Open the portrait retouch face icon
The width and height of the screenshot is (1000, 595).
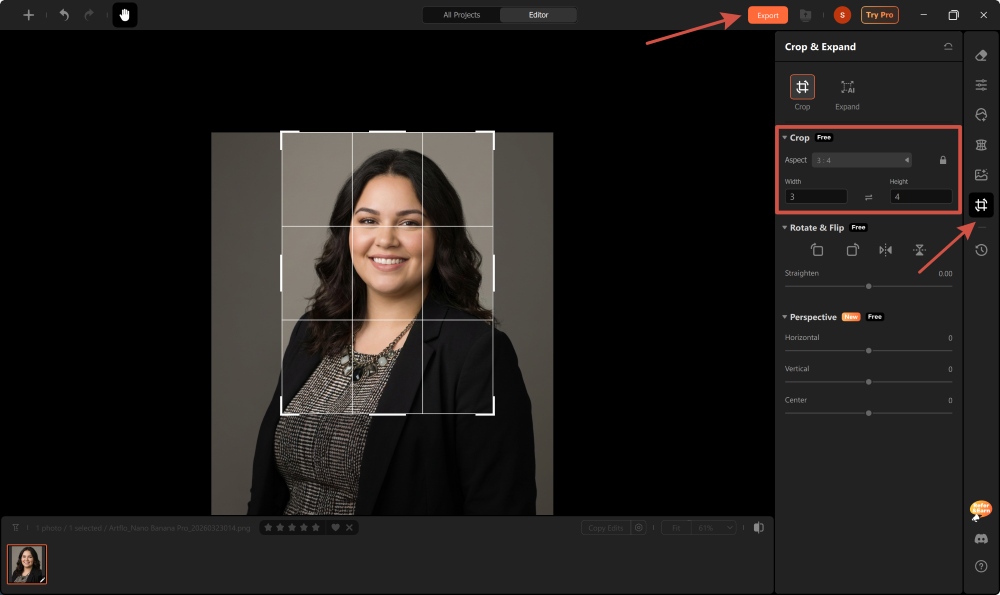(x=981, y=114)
